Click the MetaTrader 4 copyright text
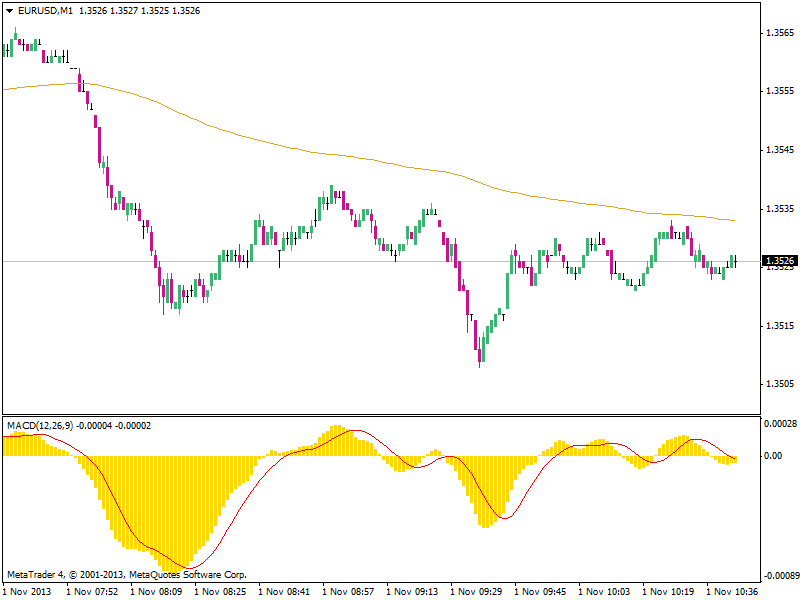The height and width of the screenshot is (600, 800). [127, 574]
